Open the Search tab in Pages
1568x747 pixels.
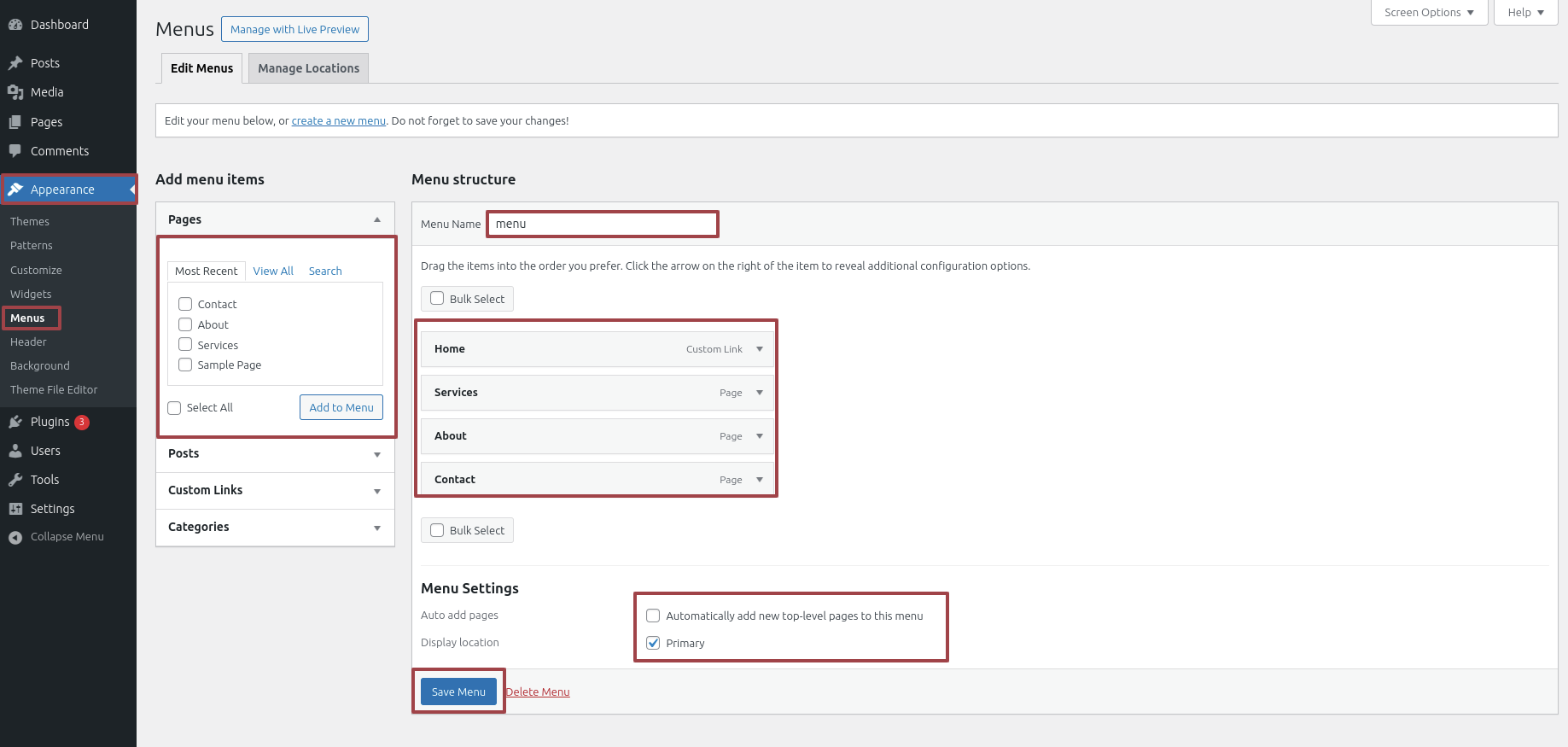325,271
